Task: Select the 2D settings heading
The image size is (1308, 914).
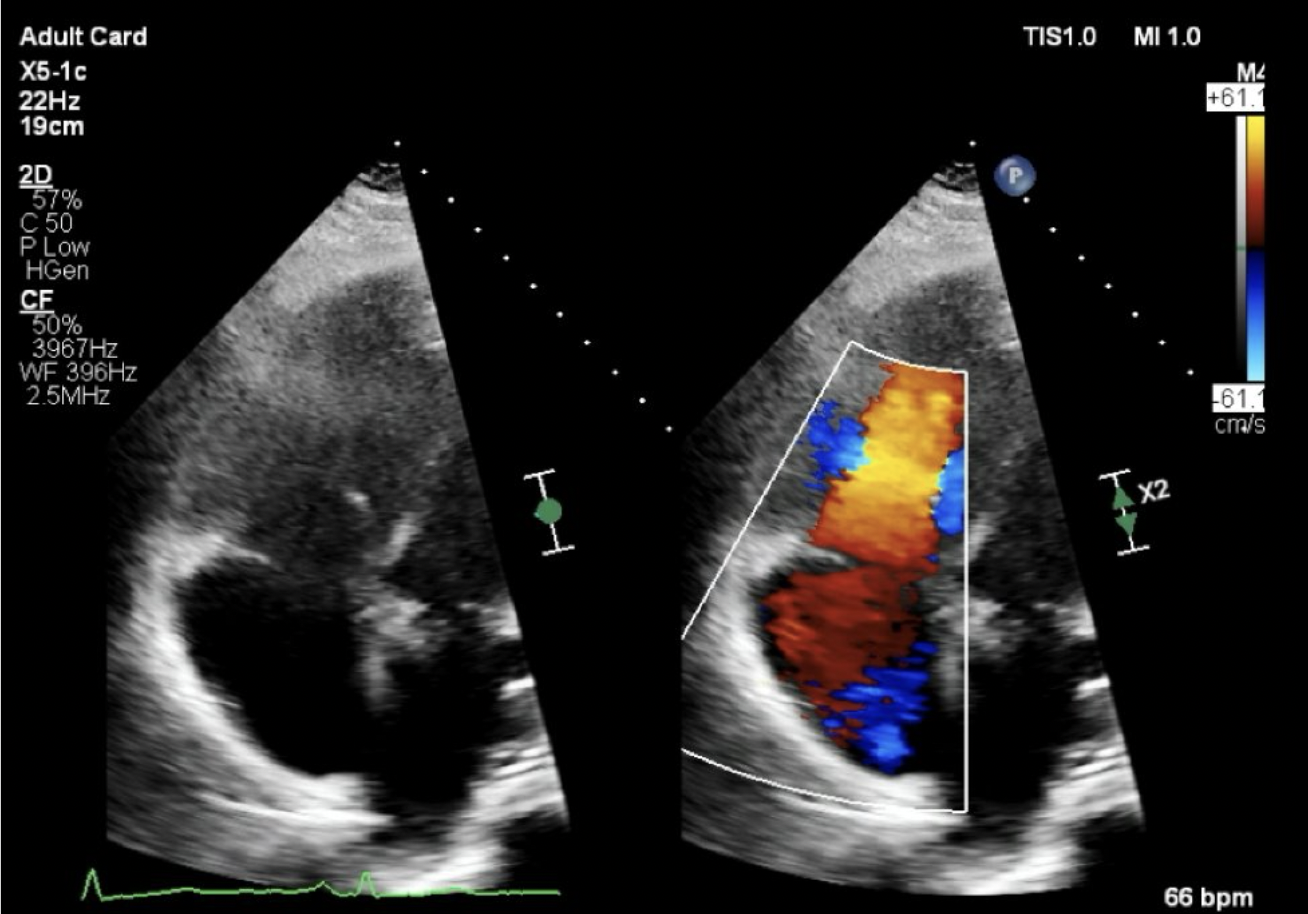Action: click(34, 175)
